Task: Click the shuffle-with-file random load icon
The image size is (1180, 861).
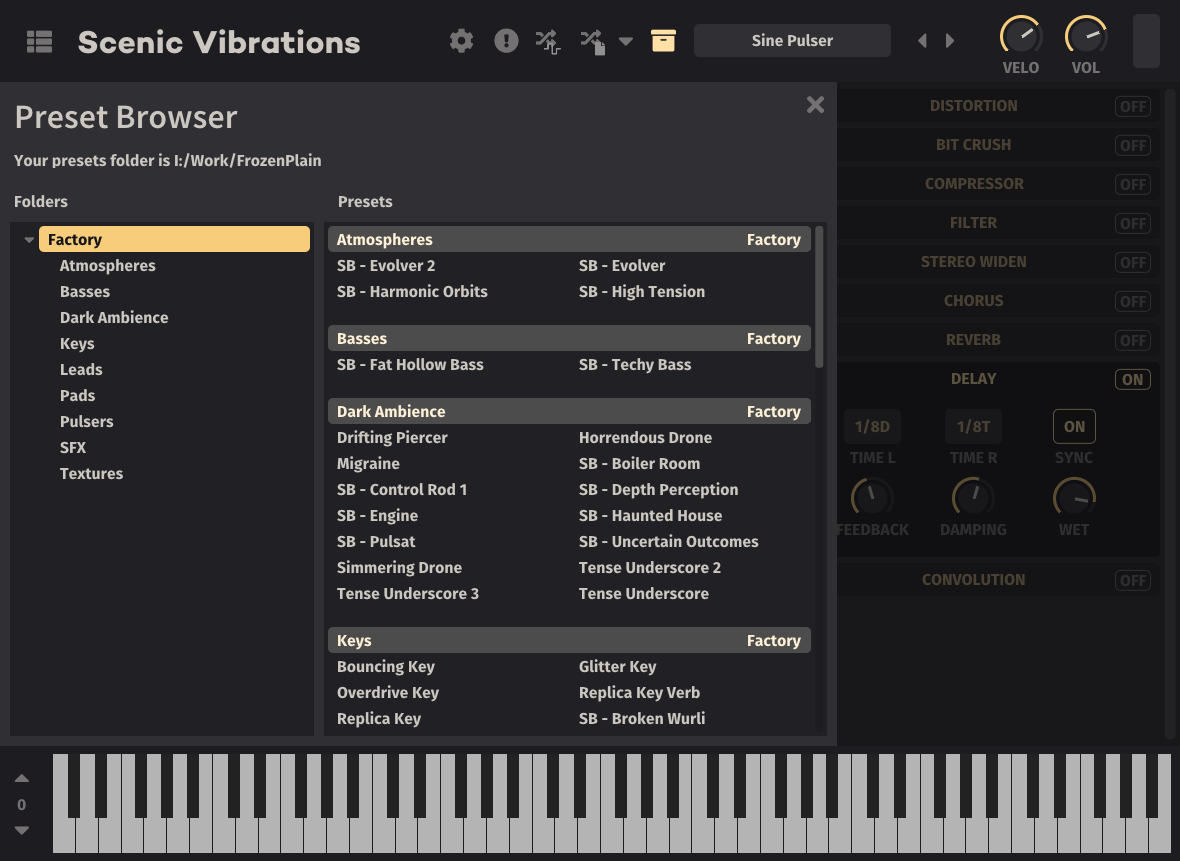Action: [592, 40]
